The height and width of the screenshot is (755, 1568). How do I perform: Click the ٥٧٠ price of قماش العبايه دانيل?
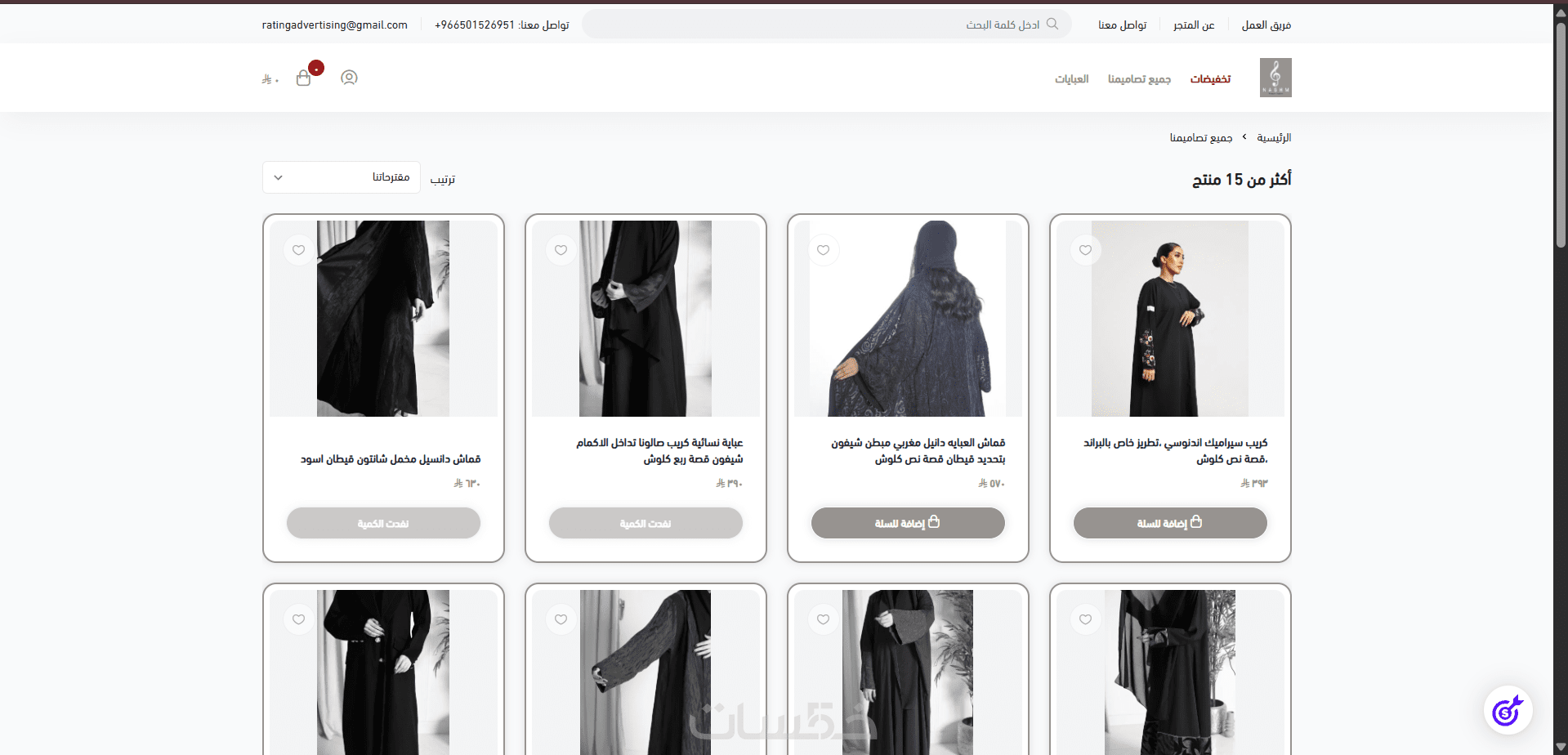[x=992, y=484]
